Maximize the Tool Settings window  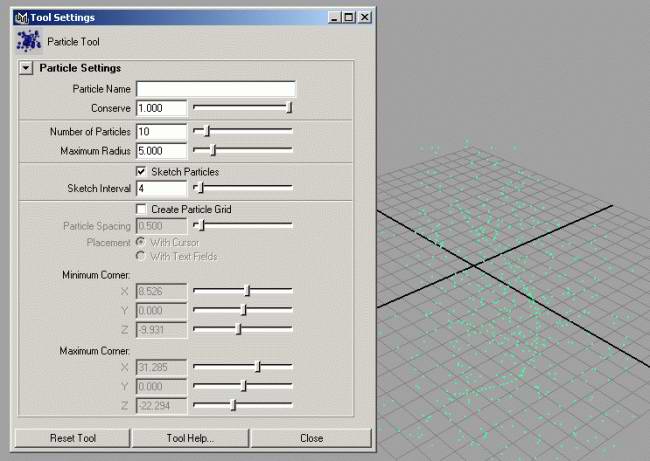(347, 17)
